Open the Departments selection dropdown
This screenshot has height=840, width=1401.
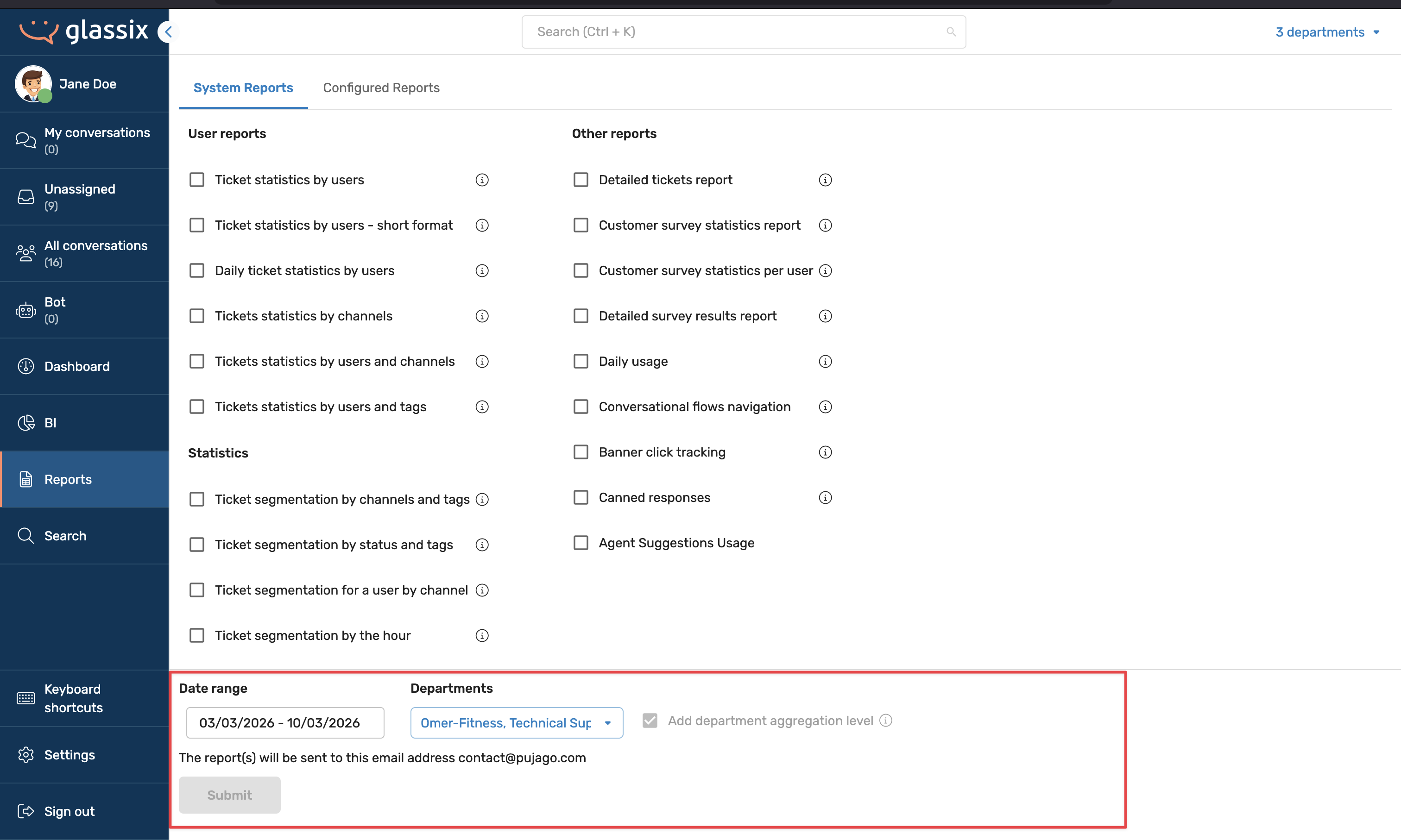pos(516,723)
